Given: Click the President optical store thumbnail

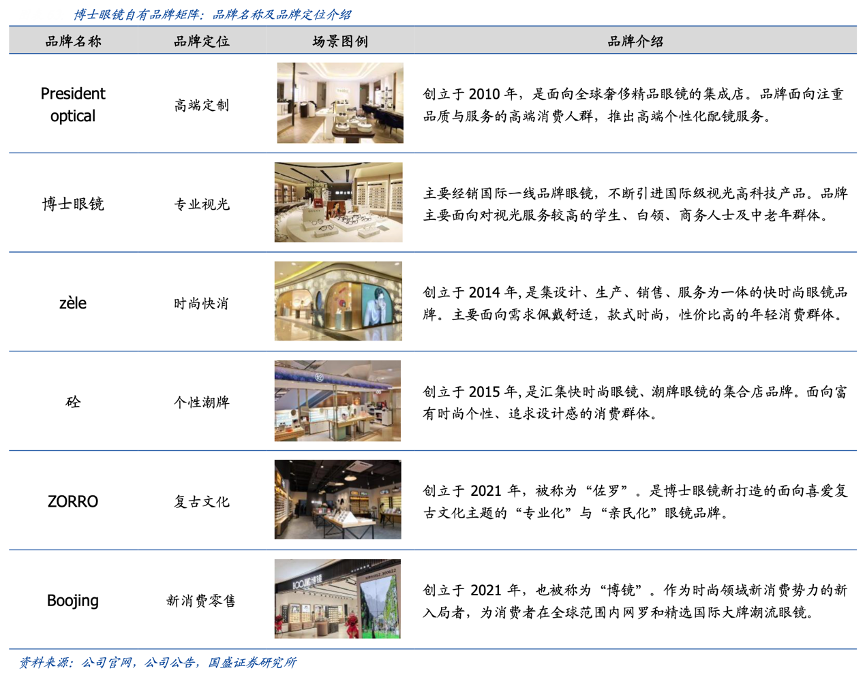Looking at the screenshot, I should coord(339,103).
